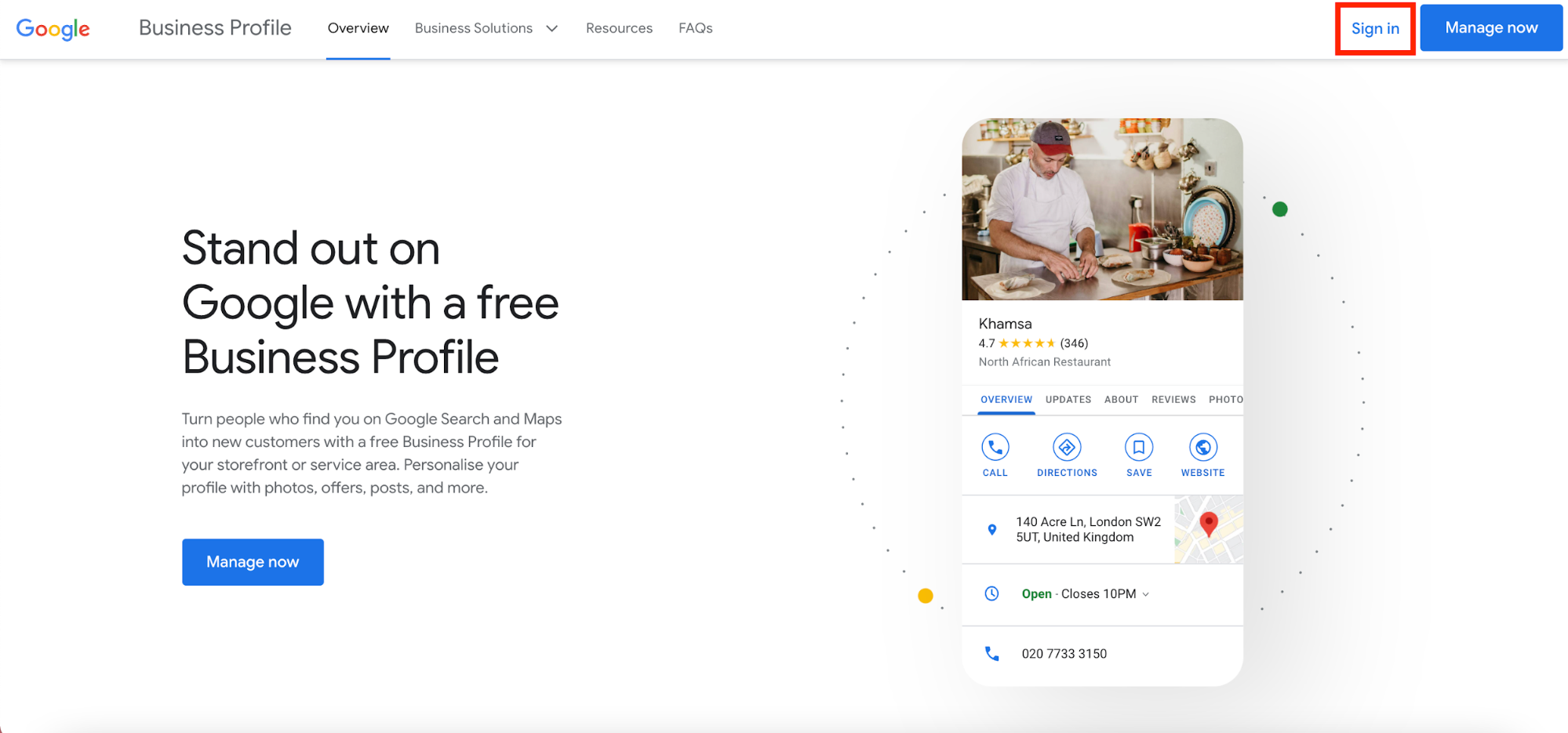1568x733 pixels.
Task: Click the Sign in link
Action: 1375,28
